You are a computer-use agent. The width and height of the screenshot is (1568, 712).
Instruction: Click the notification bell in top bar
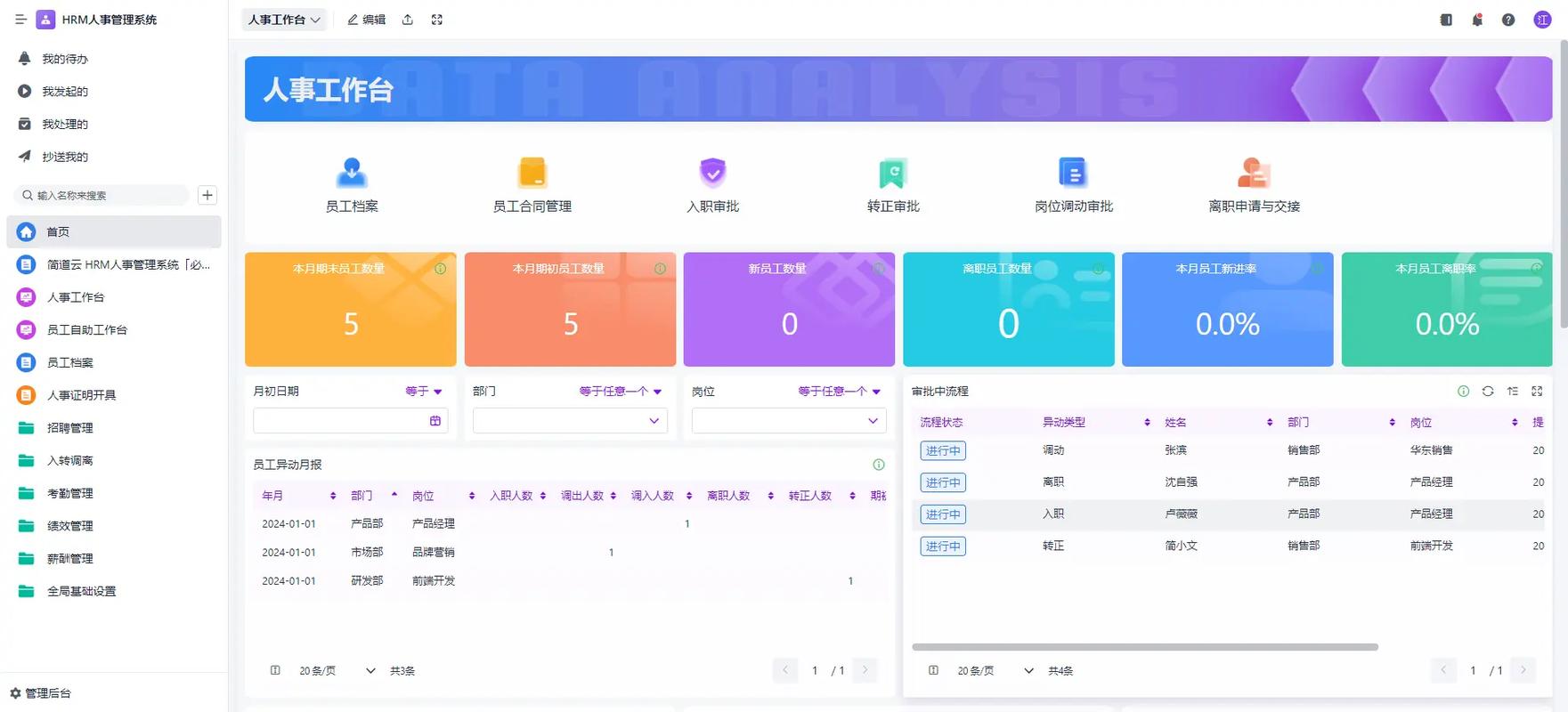tap(1477, 20)
